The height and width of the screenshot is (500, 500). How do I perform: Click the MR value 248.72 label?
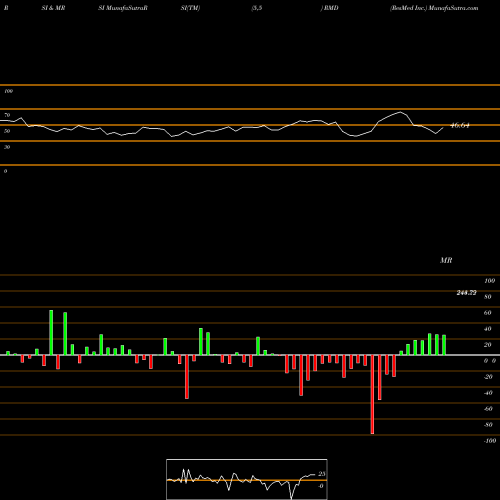coord(466,293)
